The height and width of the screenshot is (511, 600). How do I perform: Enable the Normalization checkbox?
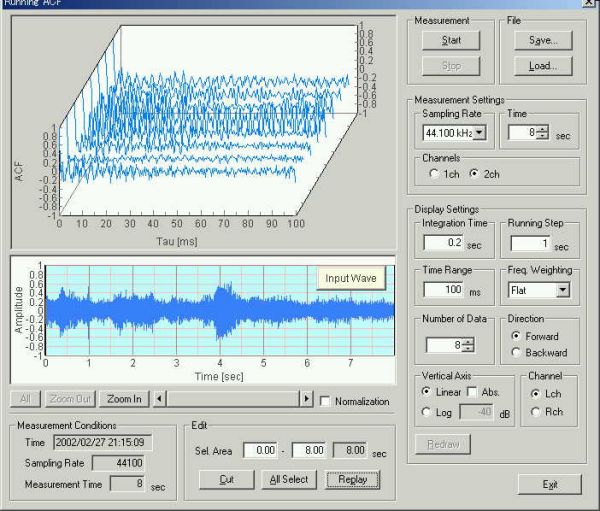pos(324,401)
